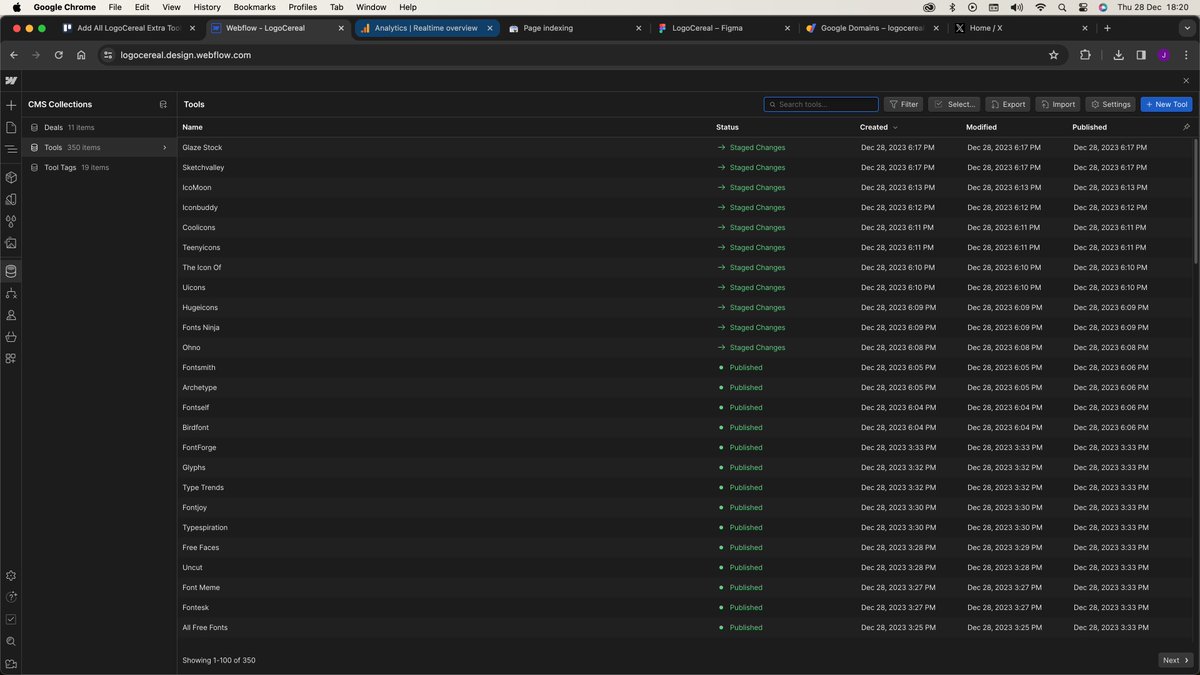Screen dimensions: 1200x675
Task: Open the Help question mark icon
Action: tap(11, 597)
